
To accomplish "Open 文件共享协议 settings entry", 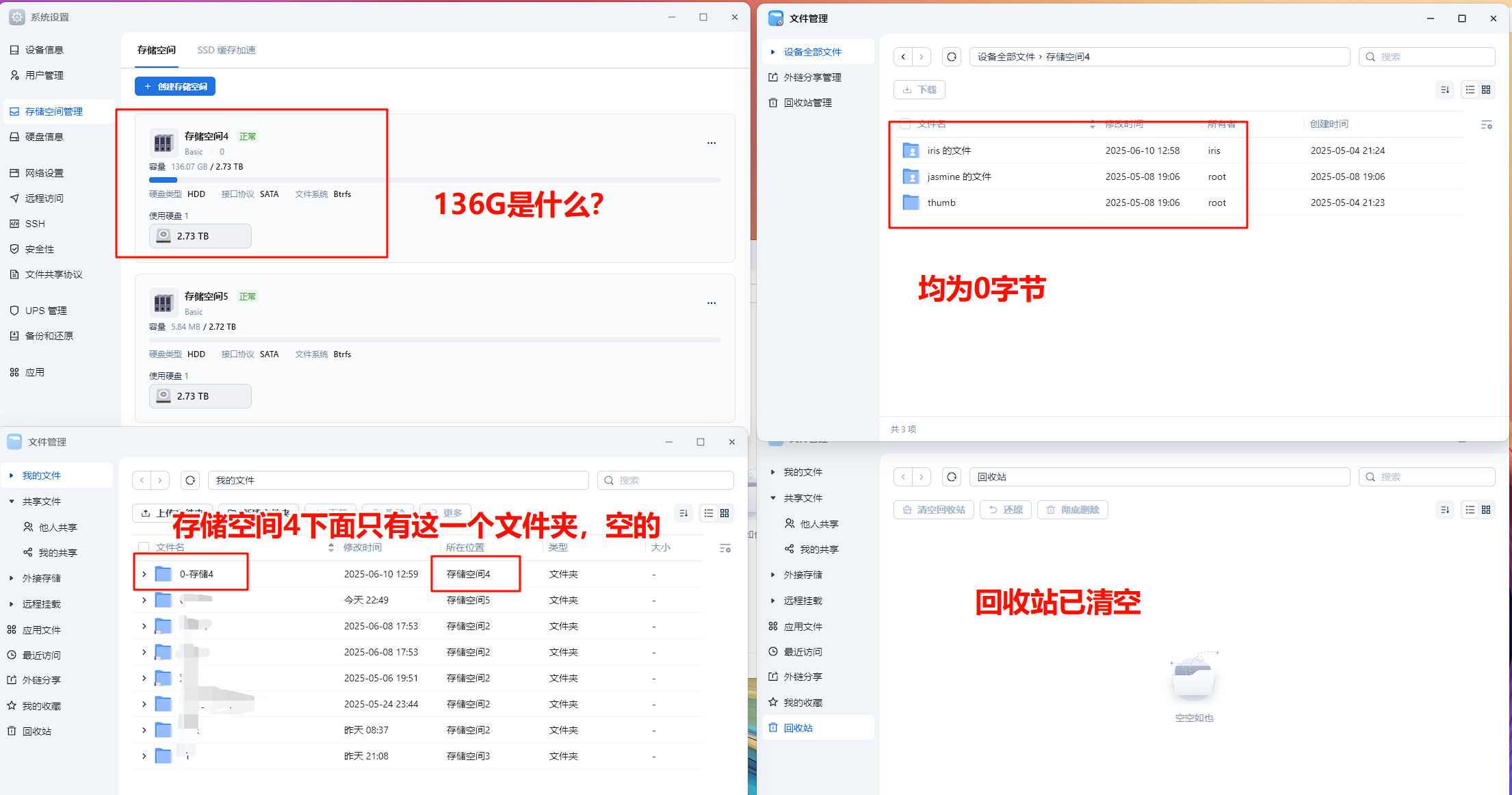I will 54,274.
